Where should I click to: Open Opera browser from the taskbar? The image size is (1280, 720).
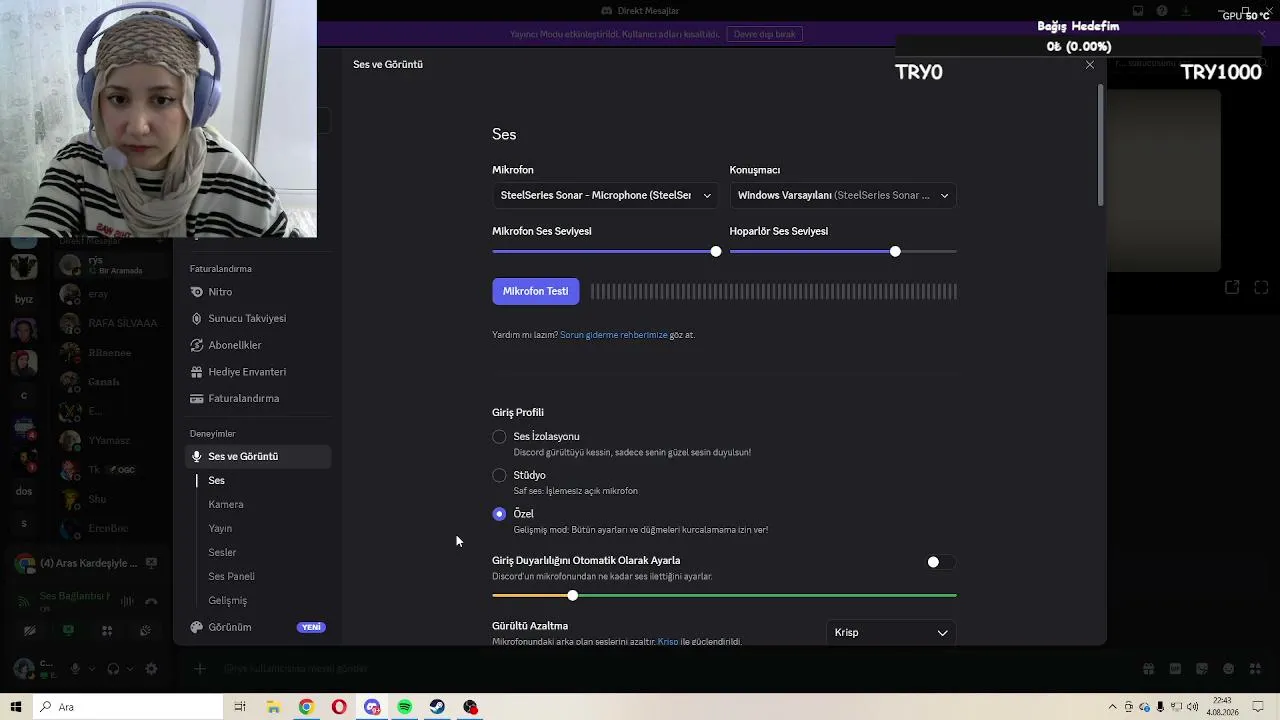[x=339, y=707]
